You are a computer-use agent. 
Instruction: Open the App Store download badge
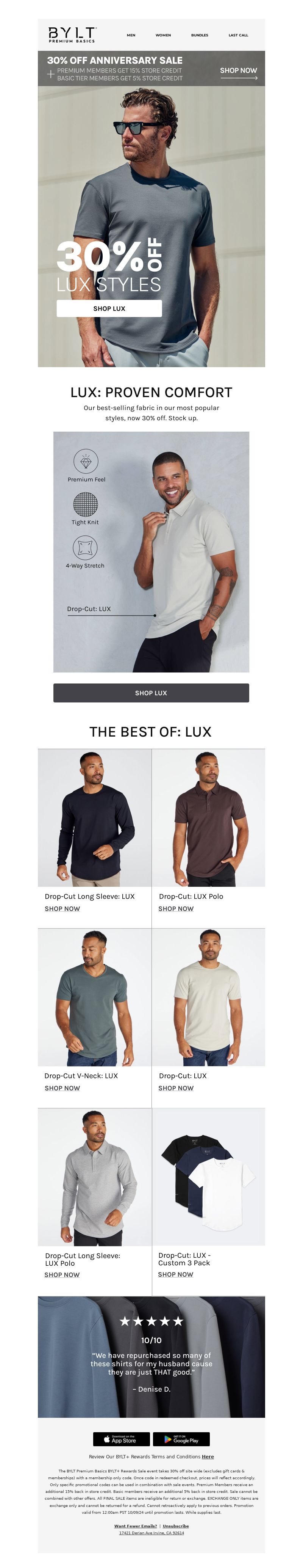click(122, 1439)
